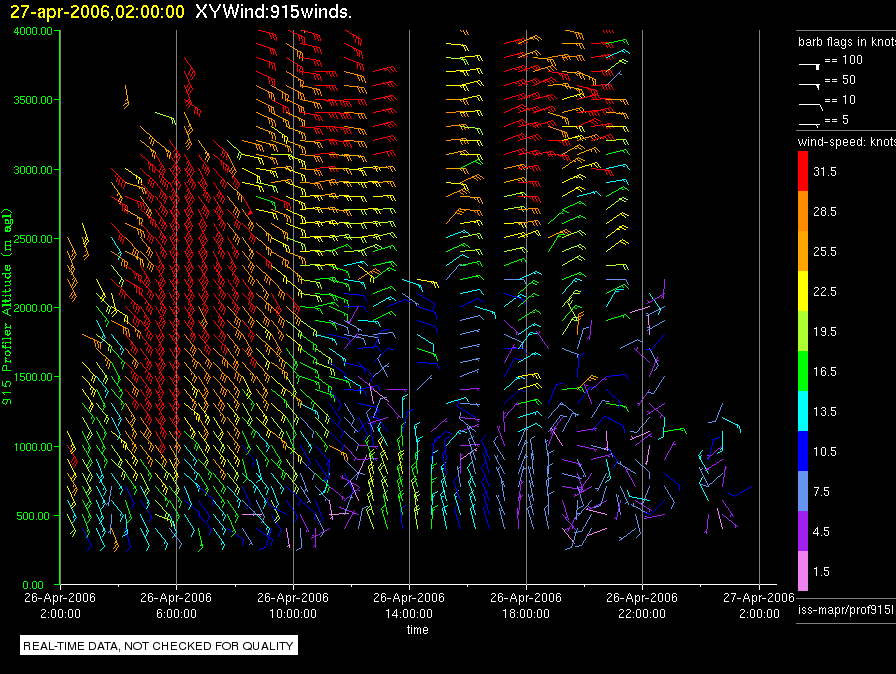Image resolution: width=896 pixels, height=674 pixels.
Task: Click the 915 Profiler Altitude axis label
Action: (8, 308)
